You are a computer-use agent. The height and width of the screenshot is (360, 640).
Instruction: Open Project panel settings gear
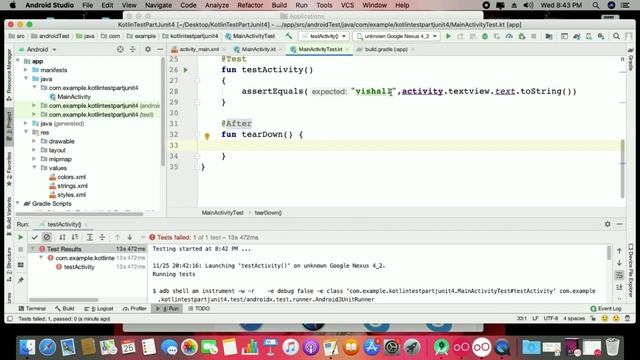click(x=148, y=49)
